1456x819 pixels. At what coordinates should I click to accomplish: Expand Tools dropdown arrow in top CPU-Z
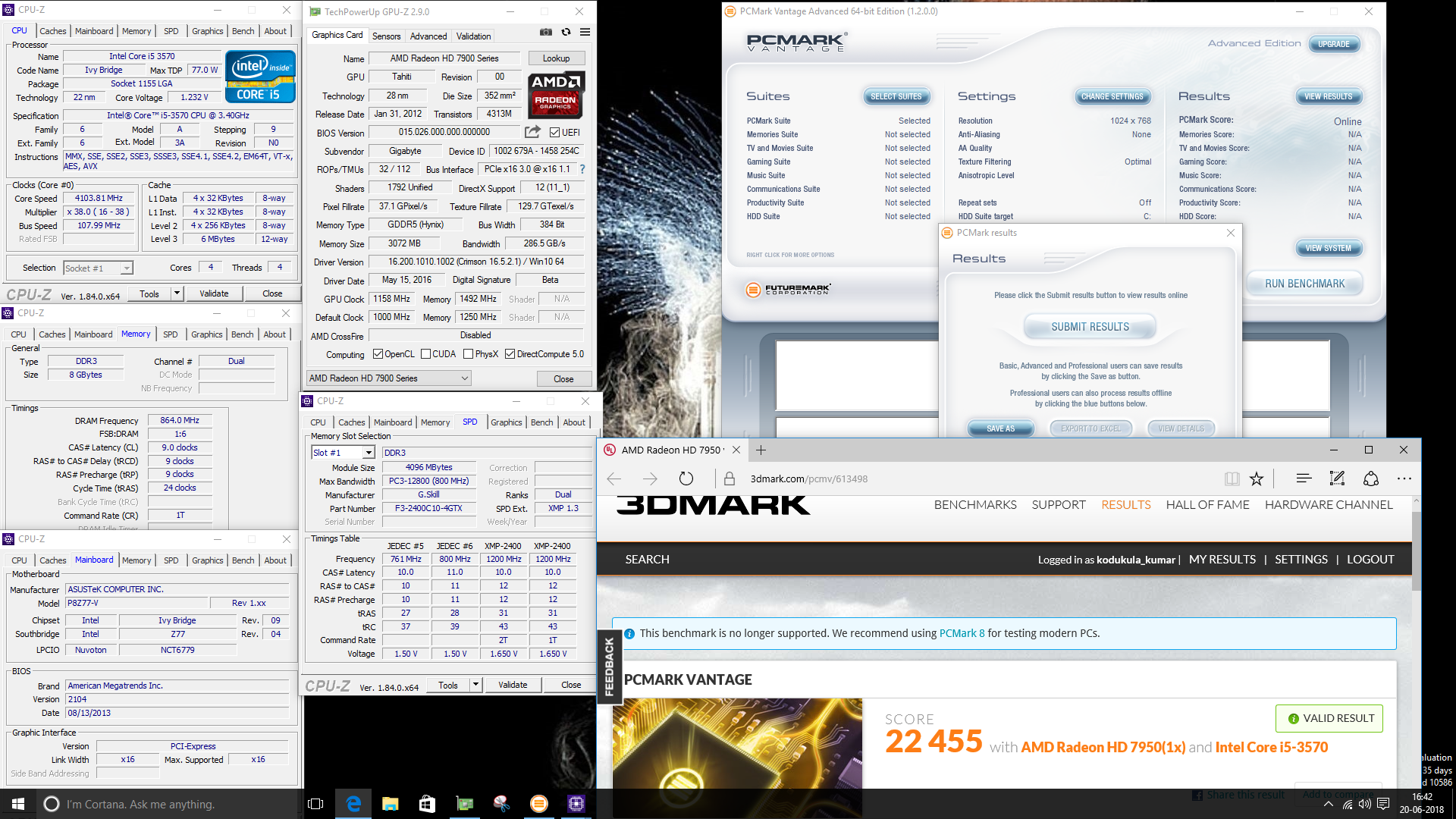177,293
